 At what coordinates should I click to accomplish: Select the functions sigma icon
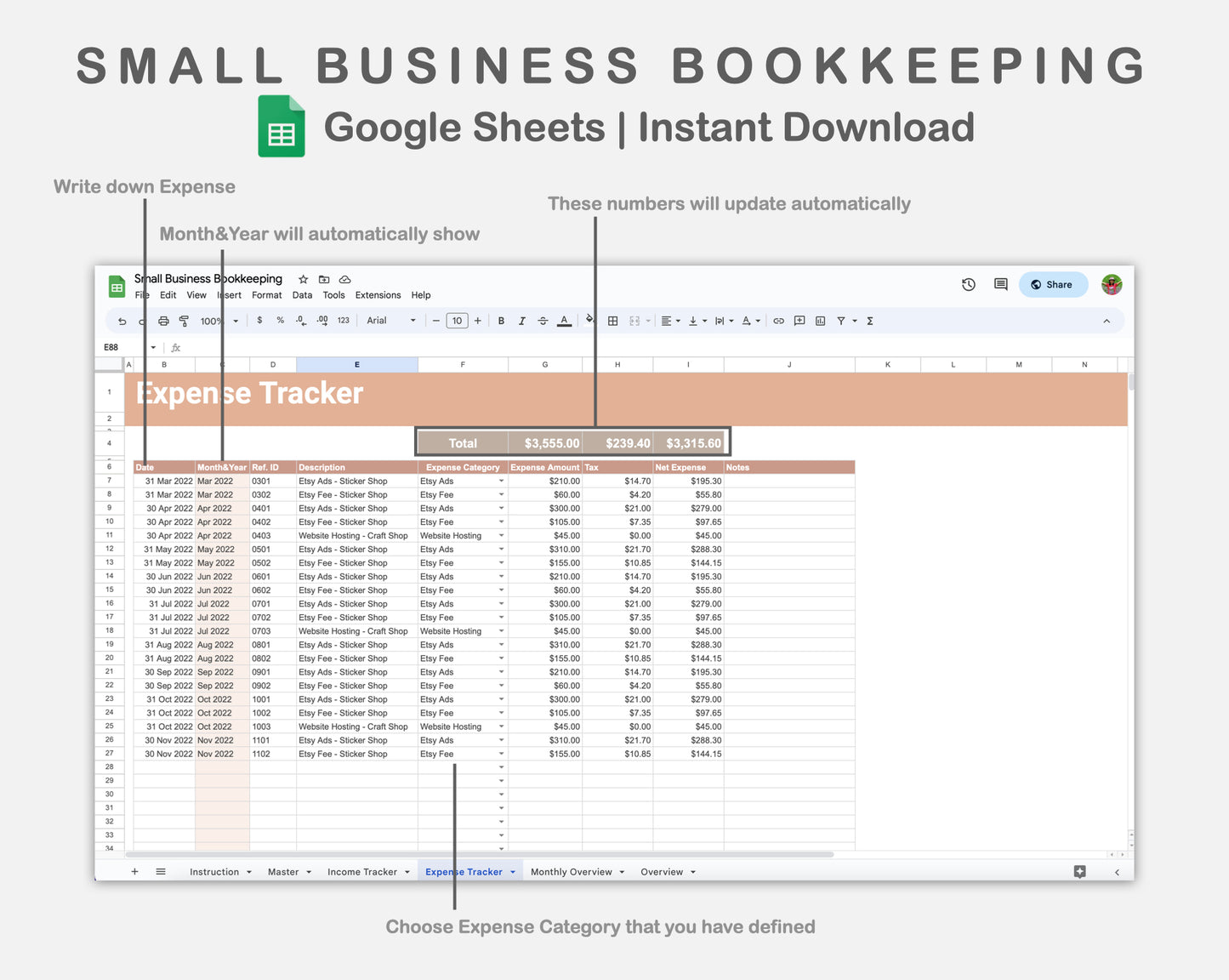[x=869, y=321]
